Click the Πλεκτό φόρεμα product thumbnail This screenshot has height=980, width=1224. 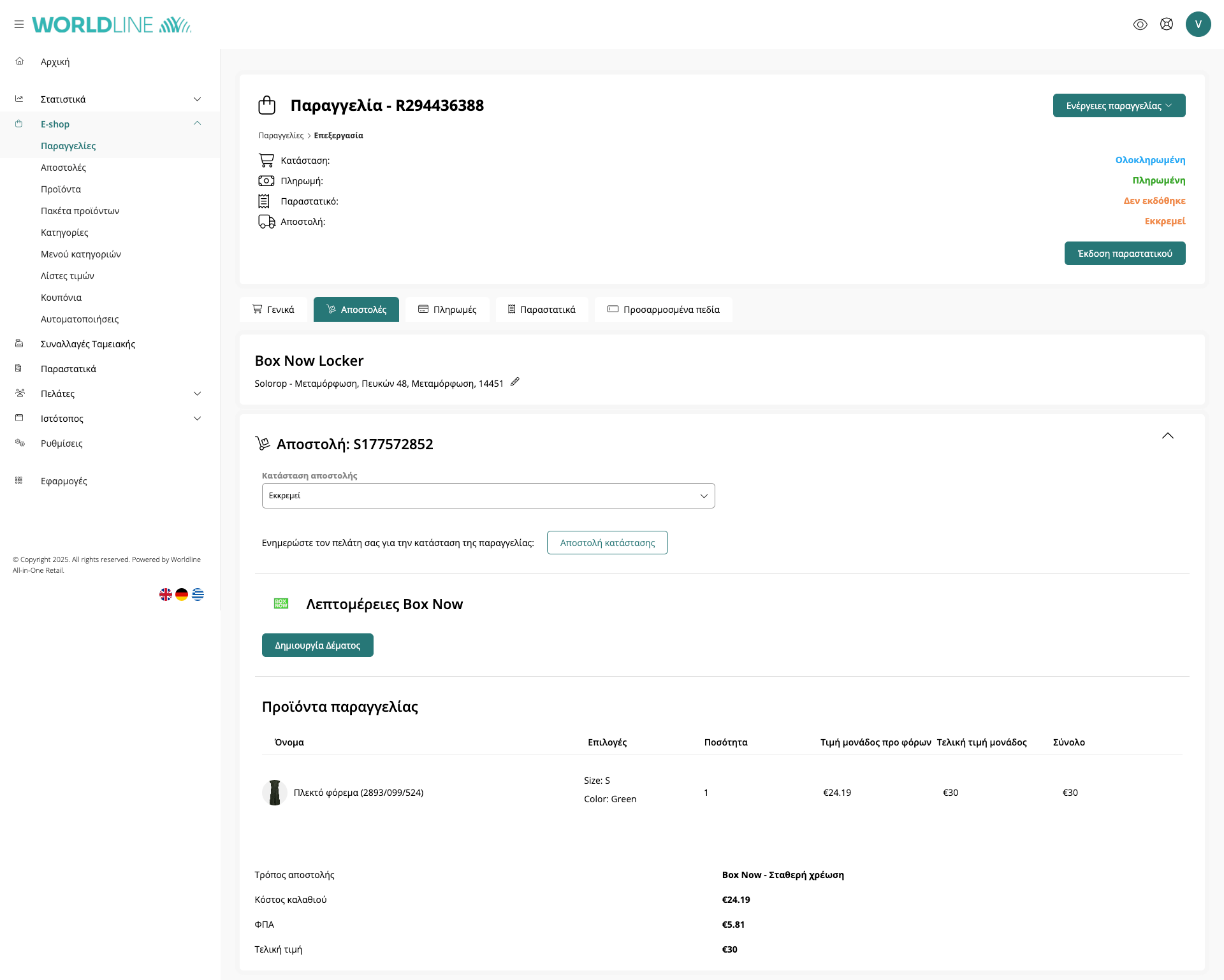tap(275, 793)
